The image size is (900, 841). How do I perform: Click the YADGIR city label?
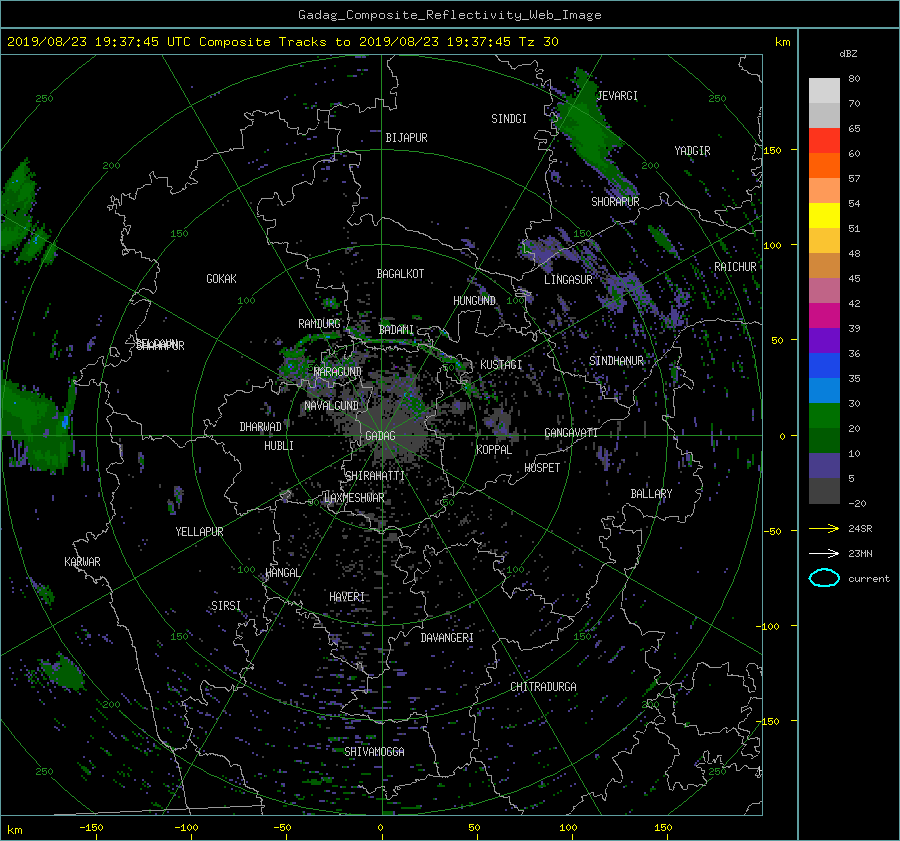[692, 151]
